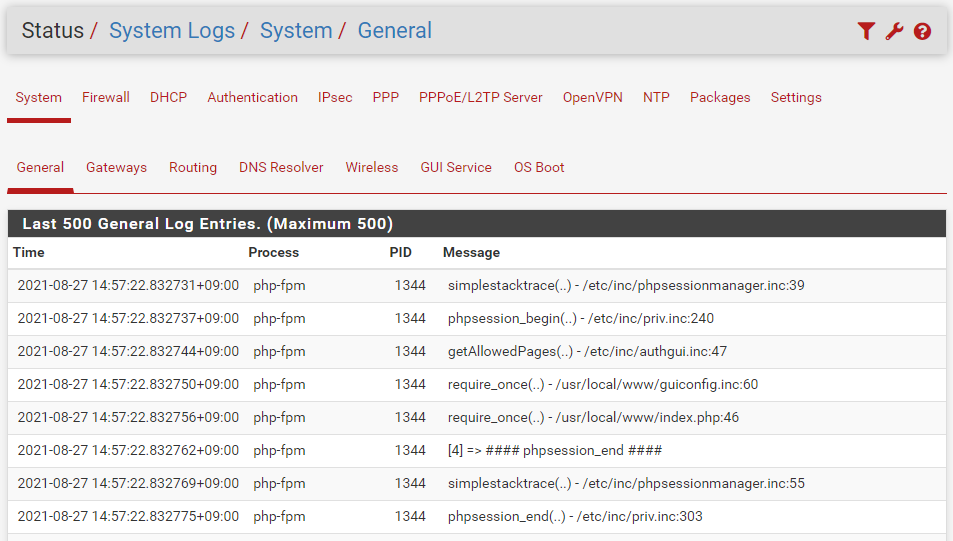Click message require_once index.php:46
This screenshot has height=541, width=953.
tap(593, 417)
